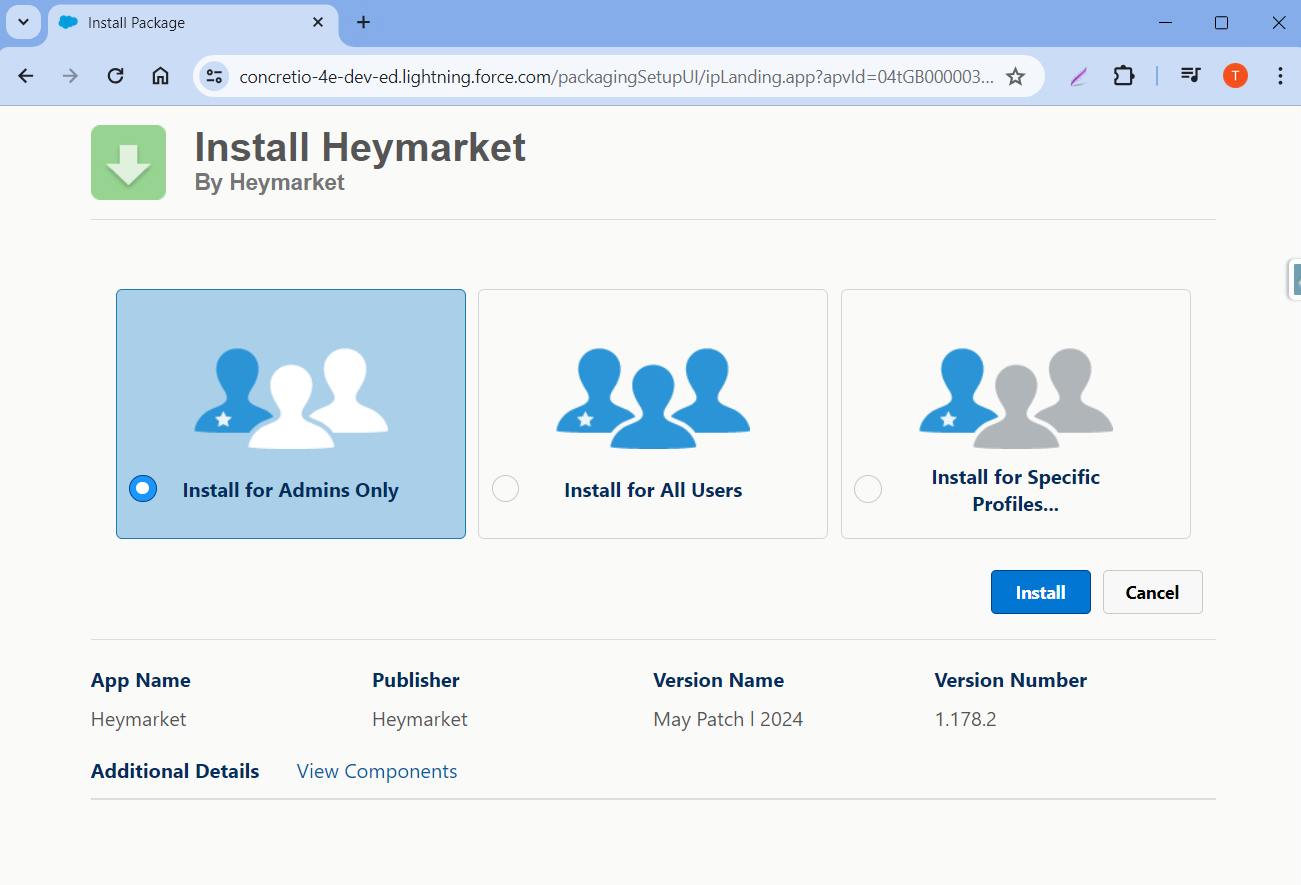
Task: Click the Salesforce cloud favicon on the tab
Action: 68,22
